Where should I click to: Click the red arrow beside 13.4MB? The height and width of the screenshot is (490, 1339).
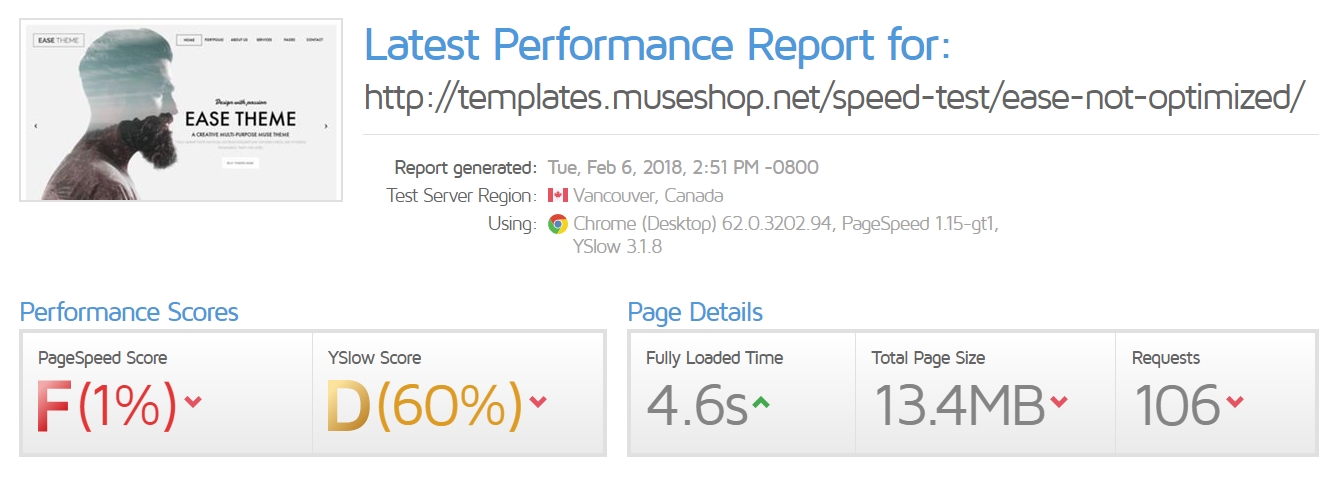tap(1059, 402)
